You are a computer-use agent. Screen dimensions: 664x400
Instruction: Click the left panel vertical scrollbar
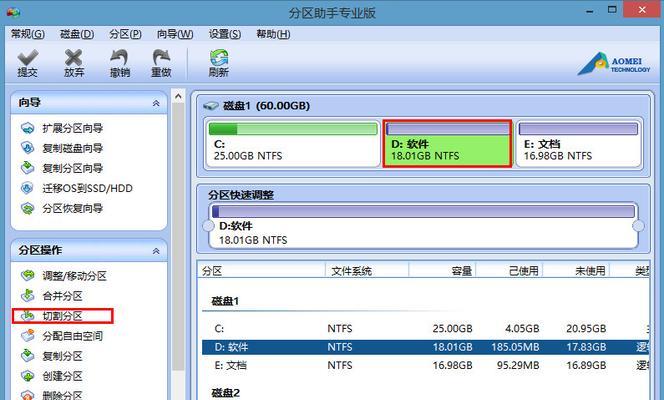178,237
